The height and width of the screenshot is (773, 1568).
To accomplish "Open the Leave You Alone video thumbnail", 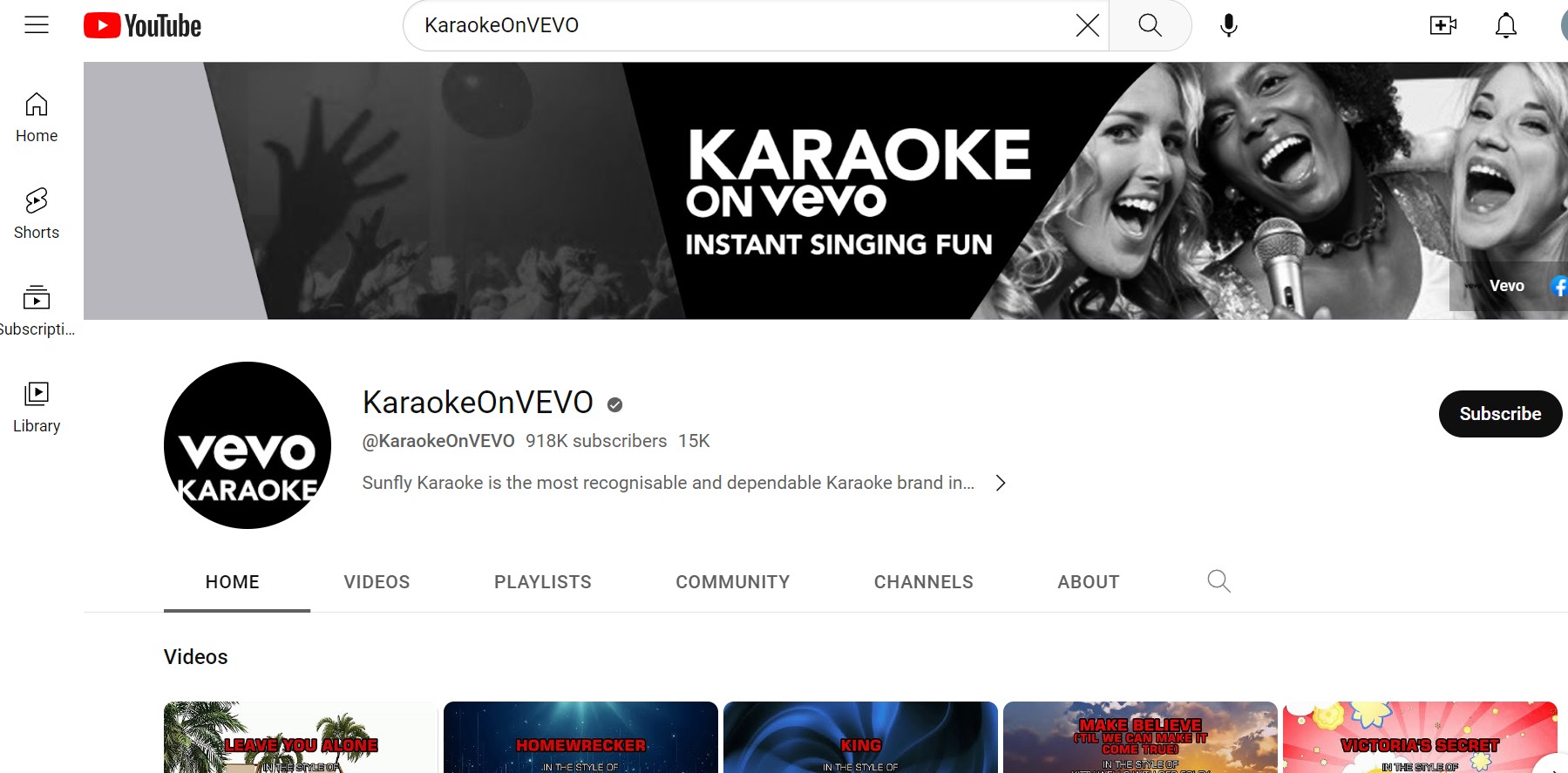I will point(301,737).
